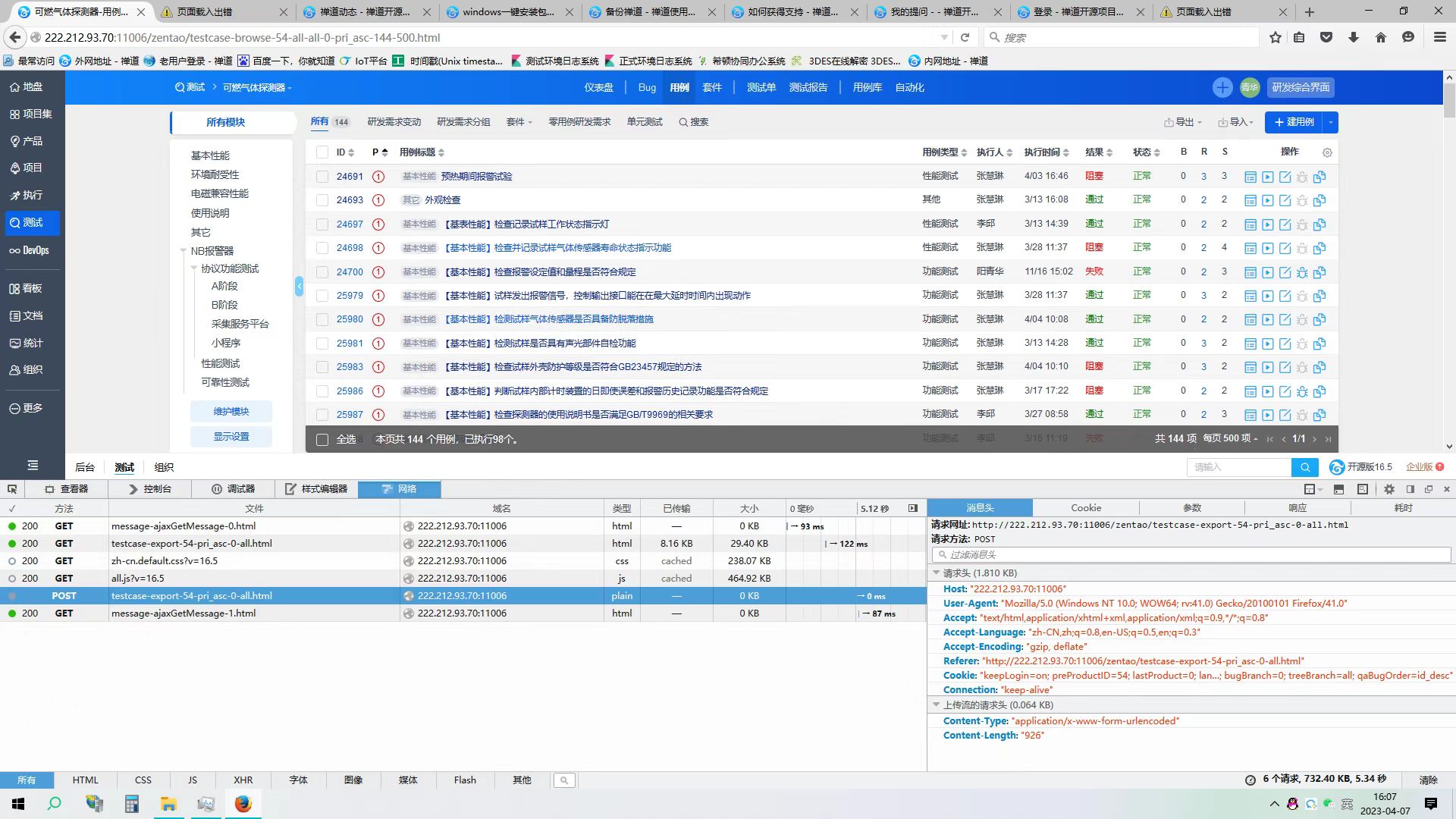Edit test case 24693 with pencil icon
The image size is (1456, 819).
point(1285,201)
